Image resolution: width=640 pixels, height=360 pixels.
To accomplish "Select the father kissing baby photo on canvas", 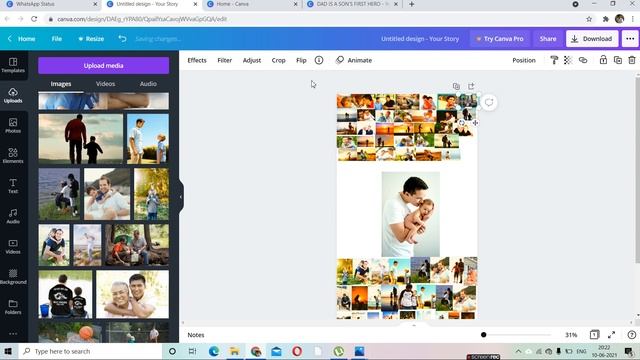I will point(411,214).
